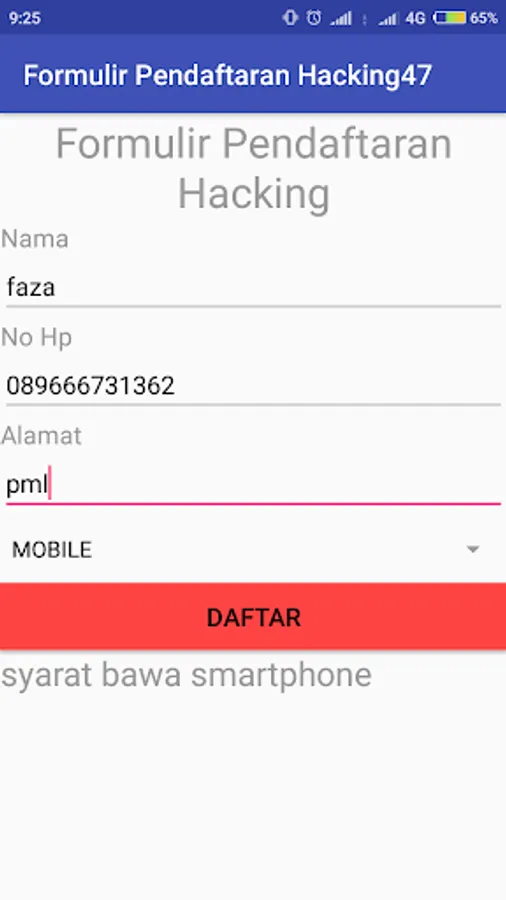This screenshot has height=900, width=506.
Task: Tap the battery level icon
Action: 449,18
